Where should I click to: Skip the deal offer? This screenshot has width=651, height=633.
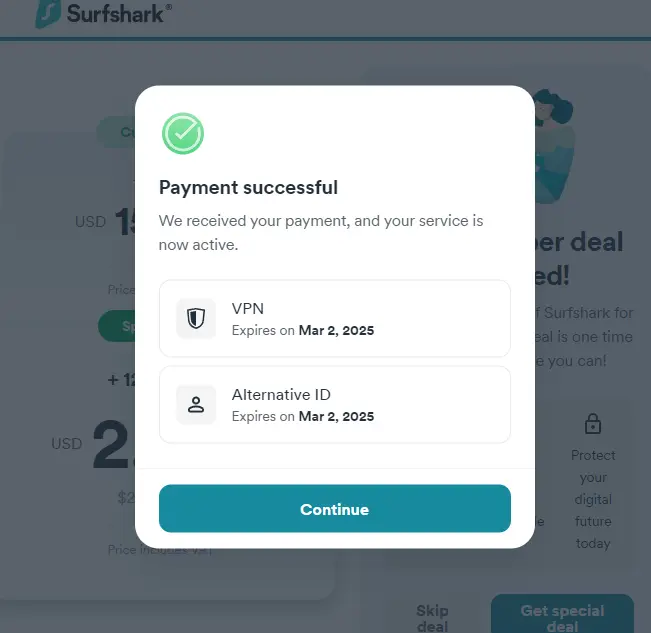432,618
